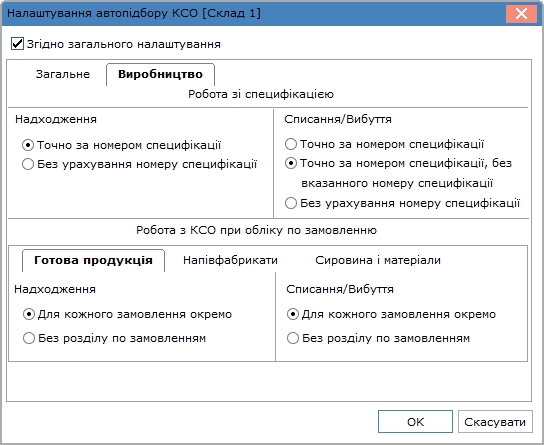Toggle the 'Згідно загального налаштування' checkbox

pyautogui.click(x=17, y=44)
